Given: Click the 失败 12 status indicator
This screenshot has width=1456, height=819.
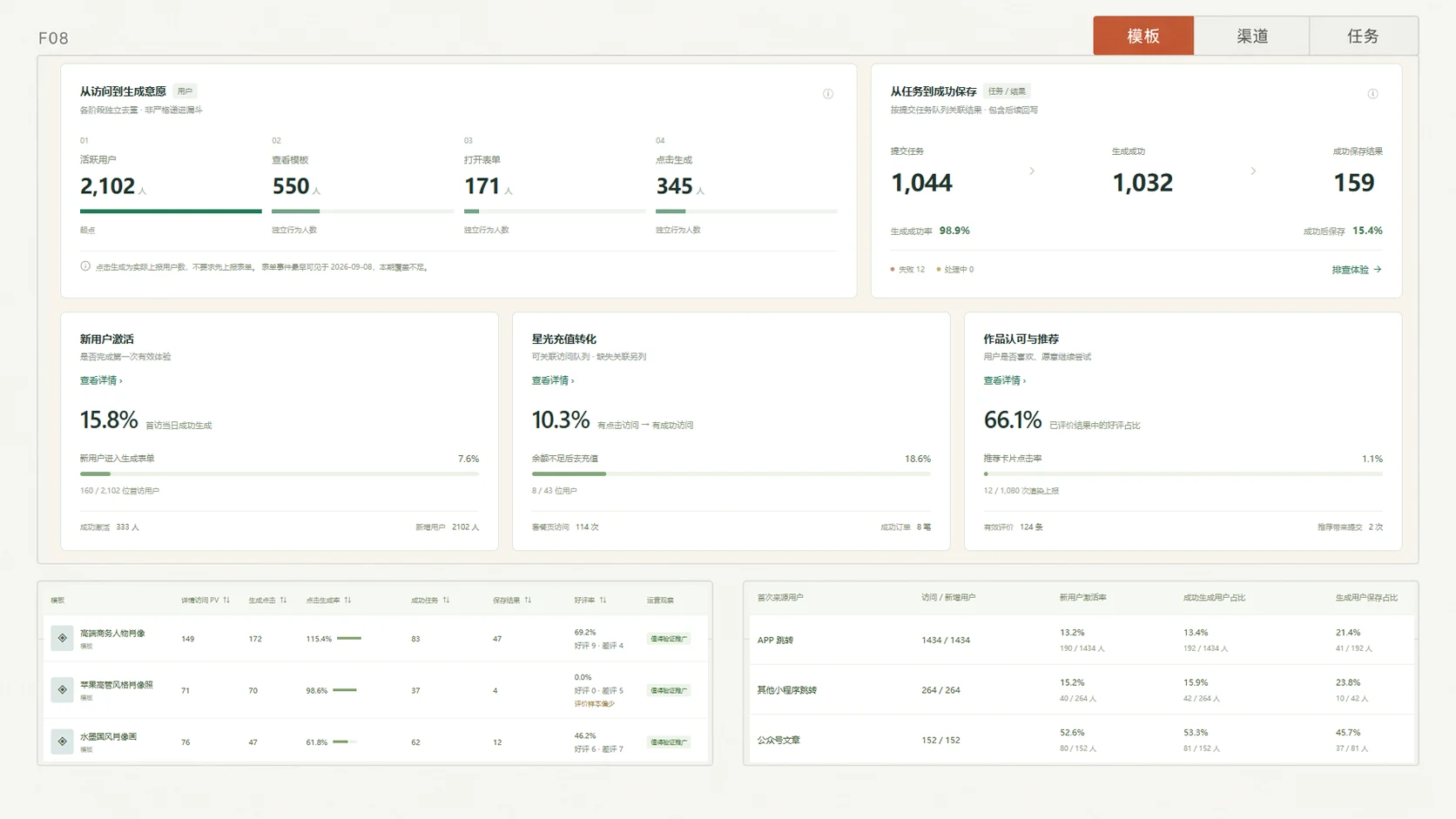Looking at the screenshot, I should tap(908, 270).
